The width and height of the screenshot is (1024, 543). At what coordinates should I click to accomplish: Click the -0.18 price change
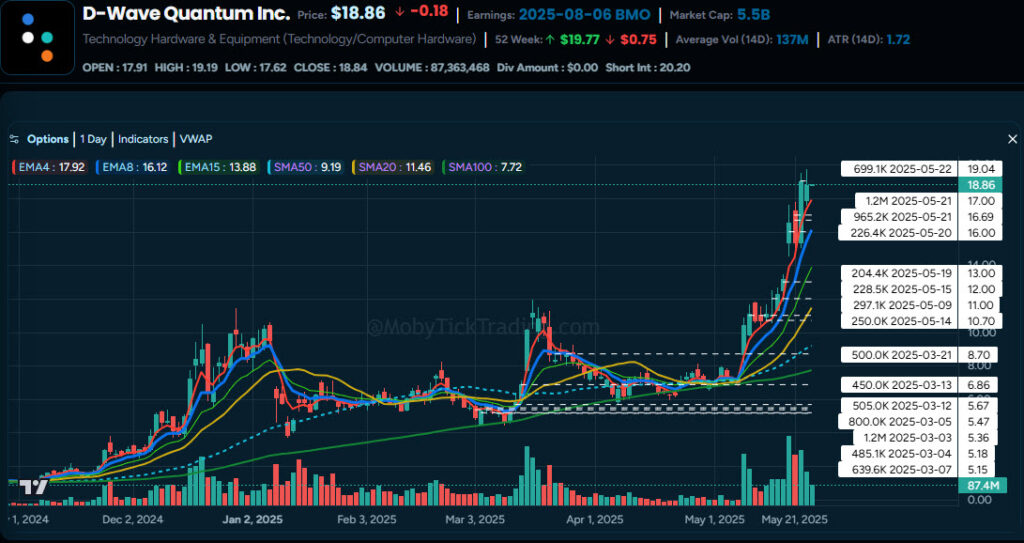point(429,13)
